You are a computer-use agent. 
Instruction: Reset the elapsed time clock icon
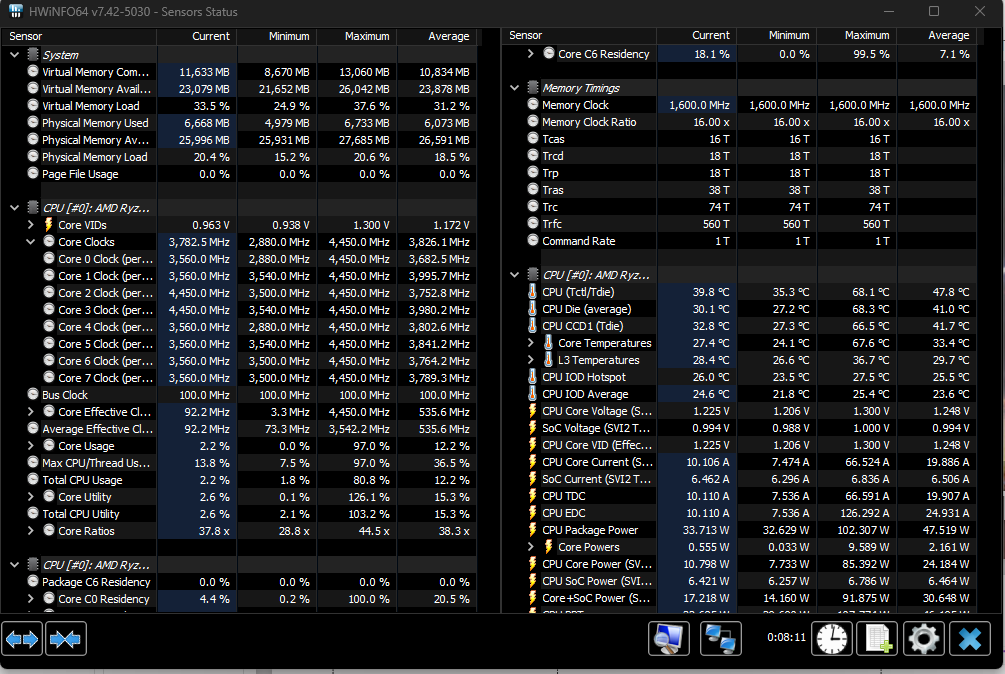[831, 639]
